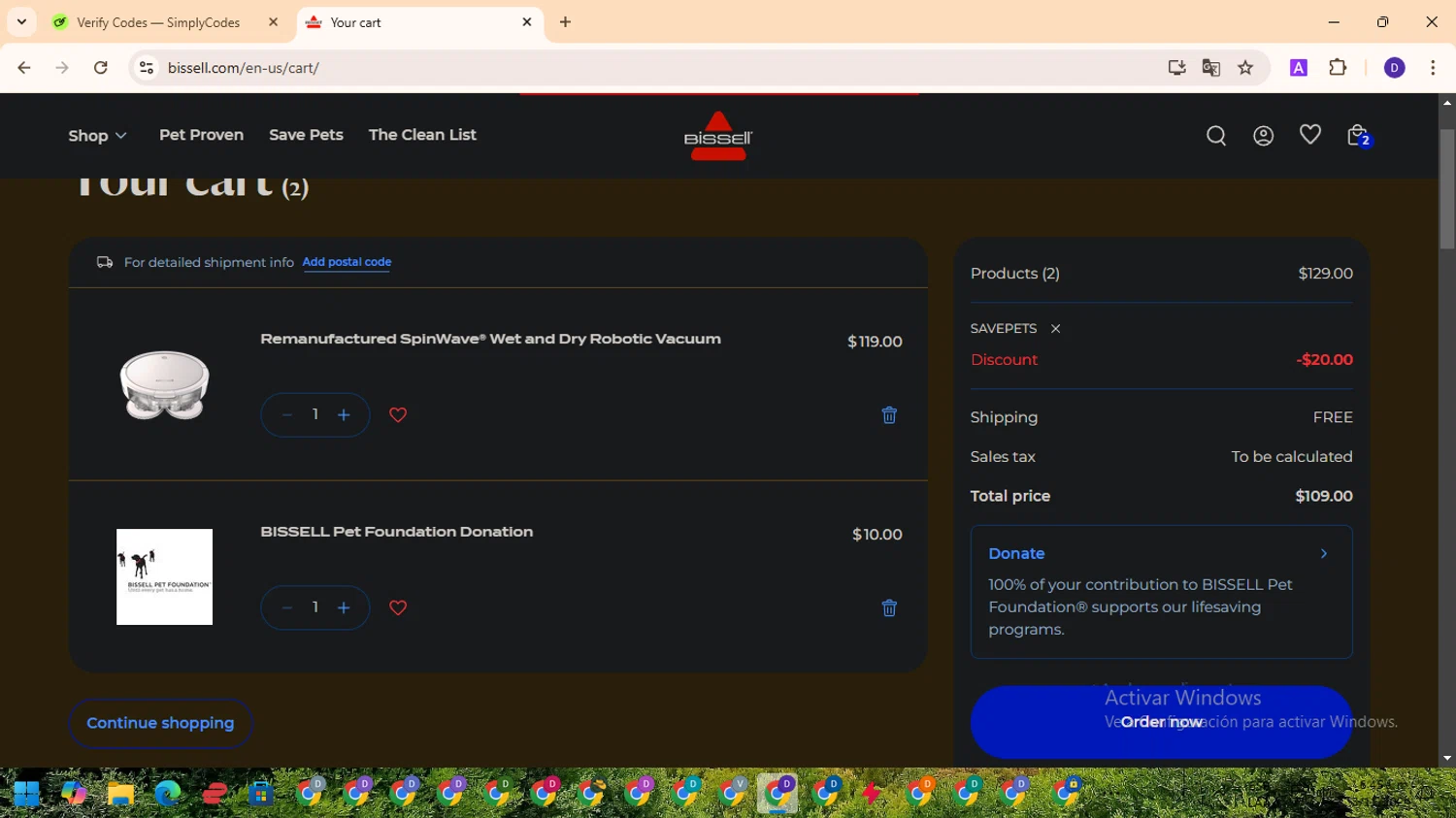
Task: Open Extensions puzzle icon
Action: coord(1338,68)
